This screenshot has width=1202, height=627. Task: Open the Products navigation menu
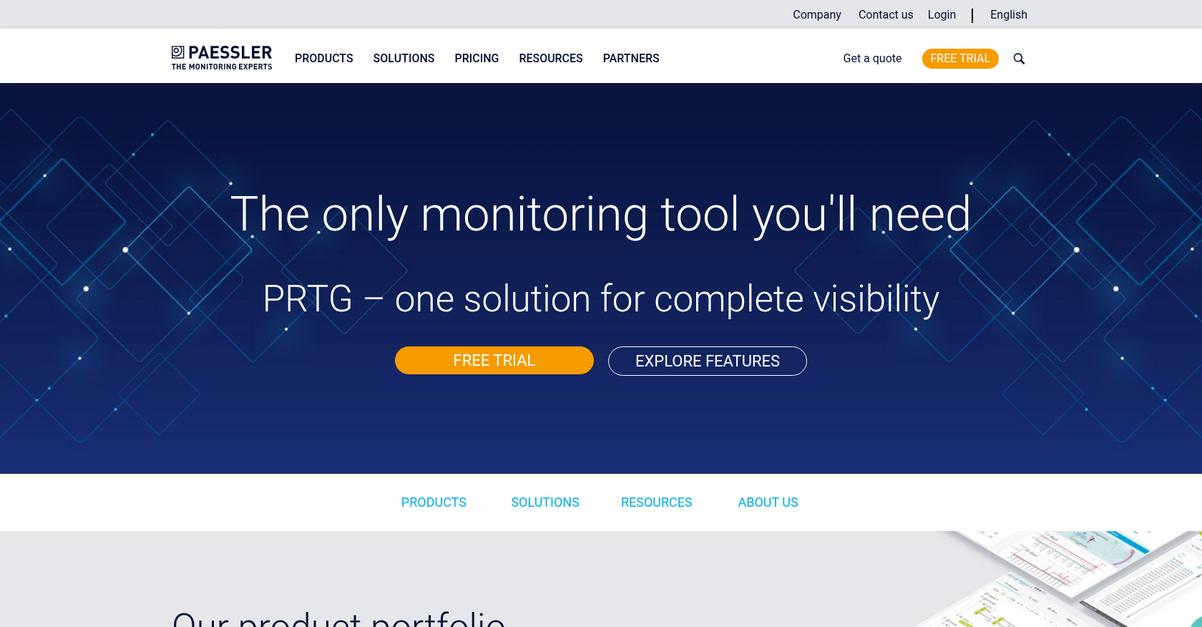tap(324, 59)
